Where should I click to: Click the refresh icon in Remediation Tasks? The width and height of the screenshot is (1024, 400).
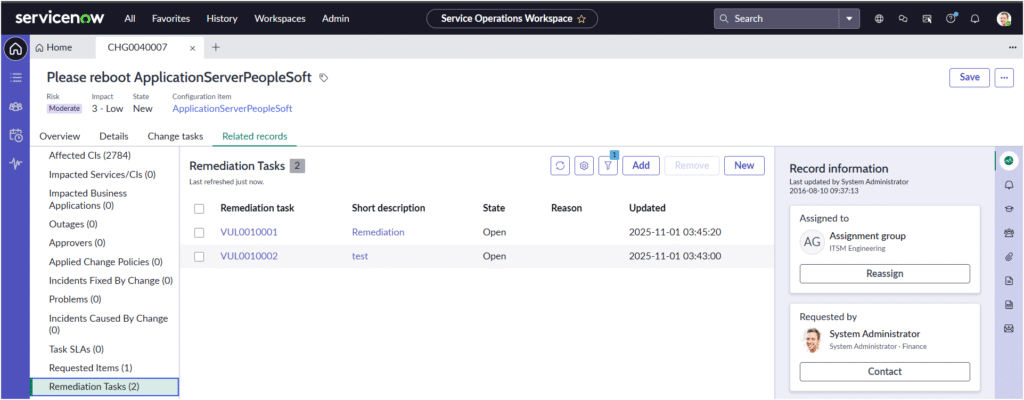561,166
